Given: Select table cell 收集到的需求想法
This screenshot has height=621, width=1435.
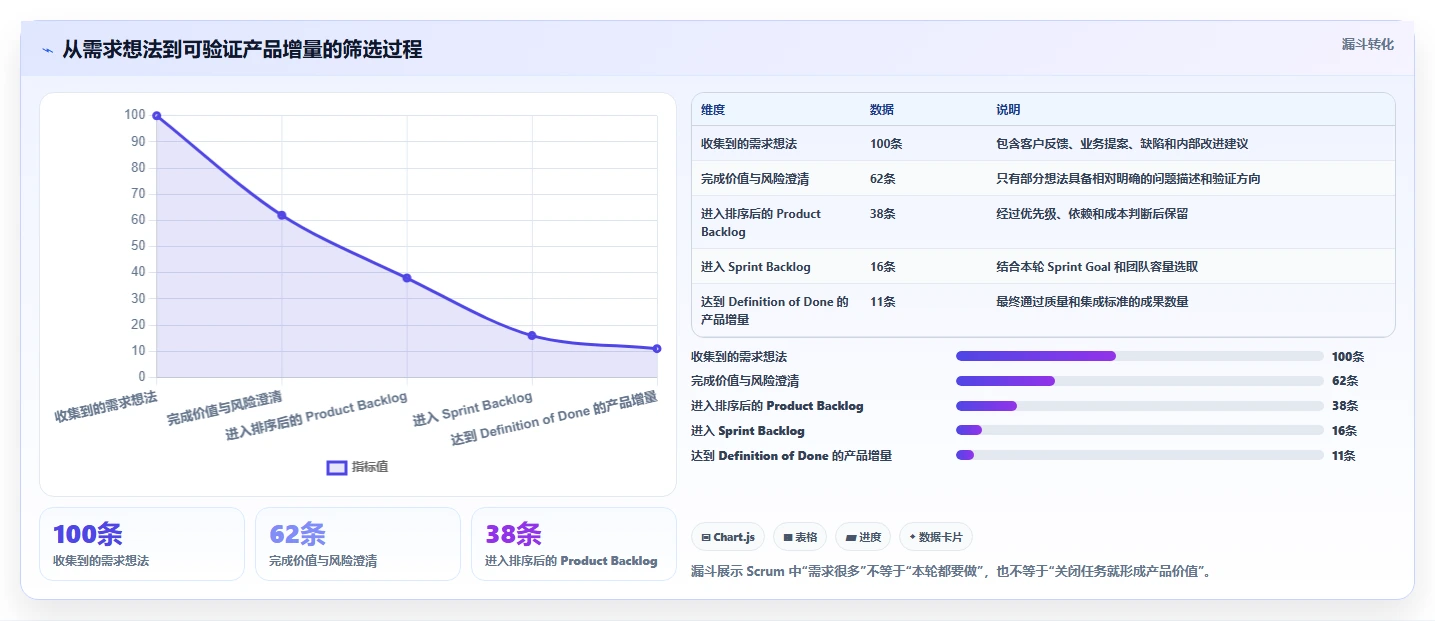Looking at the screenshot, I should [x=749, y=144].
